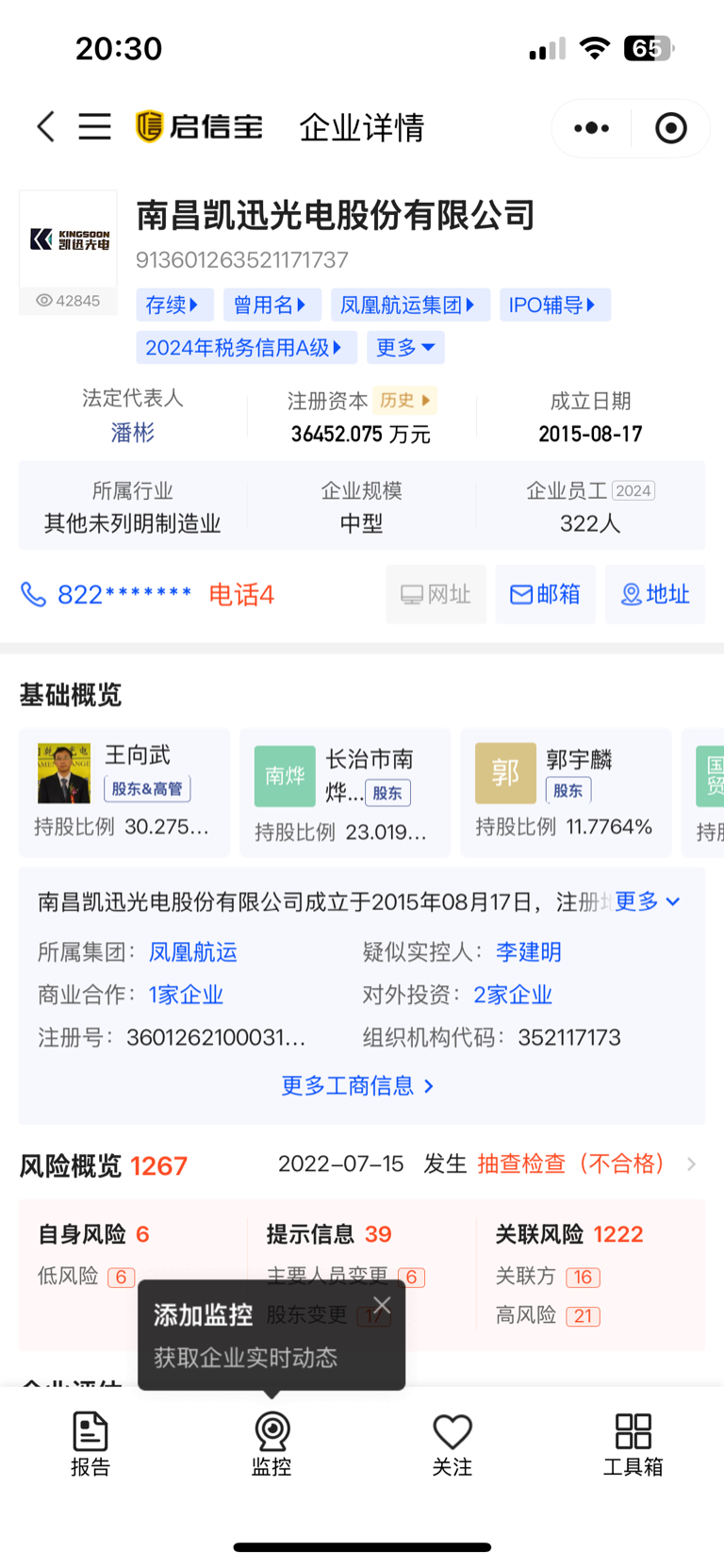
Task: Open the risk overview chevron arrow
Action: click(691, 1164)
